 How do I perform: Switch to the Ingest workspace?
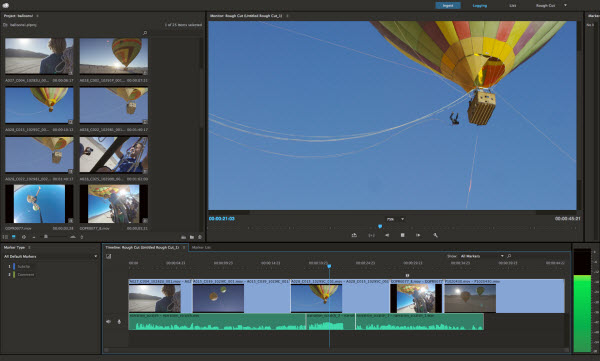(448, 5)
